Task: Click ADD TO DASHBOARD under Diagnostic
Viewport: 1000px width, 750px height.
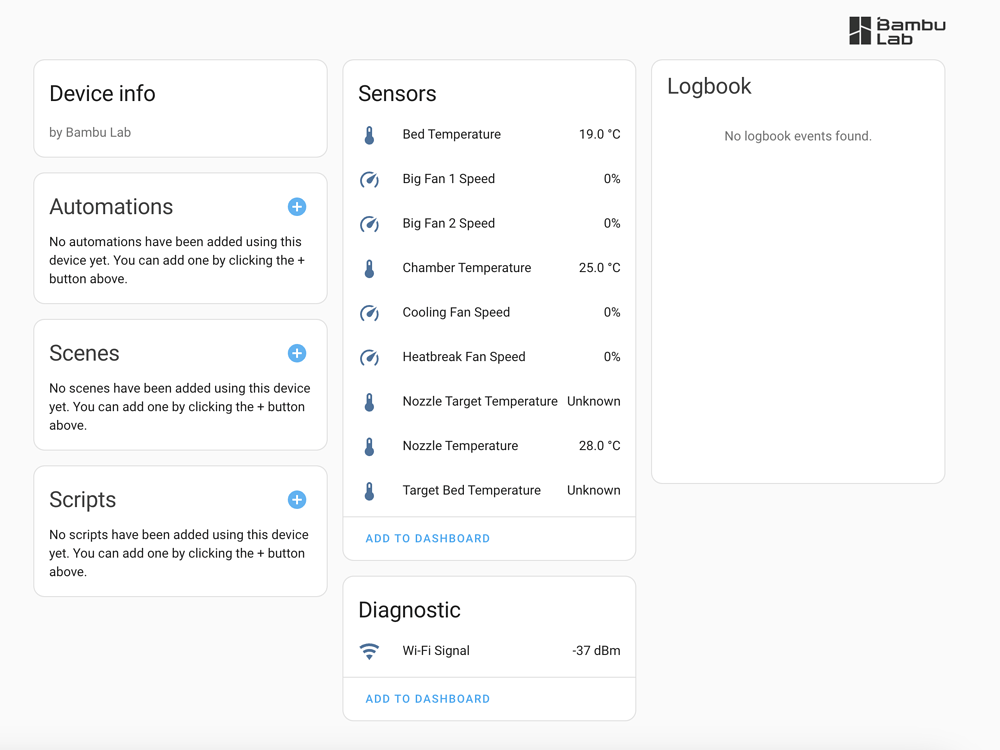Action: [x=427, y=698]
